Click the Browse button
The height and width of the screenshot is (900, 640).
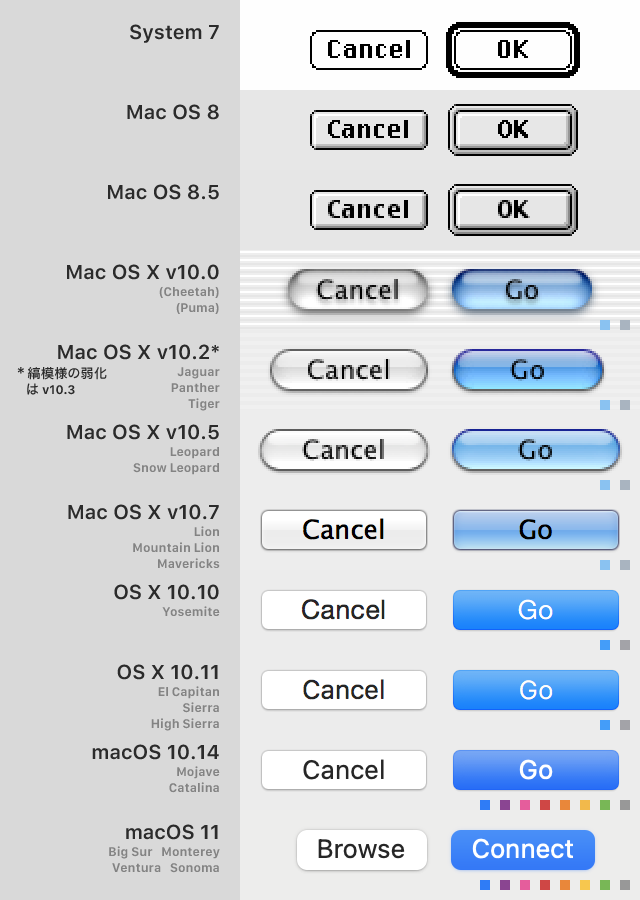coord(361,850)
